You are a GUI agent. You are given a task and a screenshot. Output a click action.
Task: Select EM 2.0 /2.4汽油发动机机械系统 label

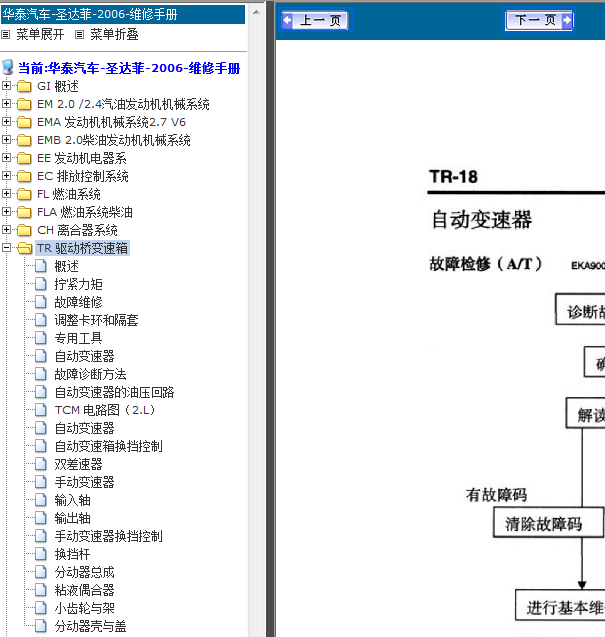[123, 104]
